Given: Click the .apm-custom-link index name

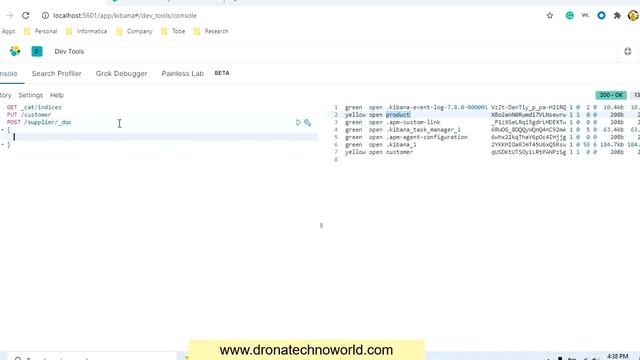Looking at the screenshot, I should [413, 122].
